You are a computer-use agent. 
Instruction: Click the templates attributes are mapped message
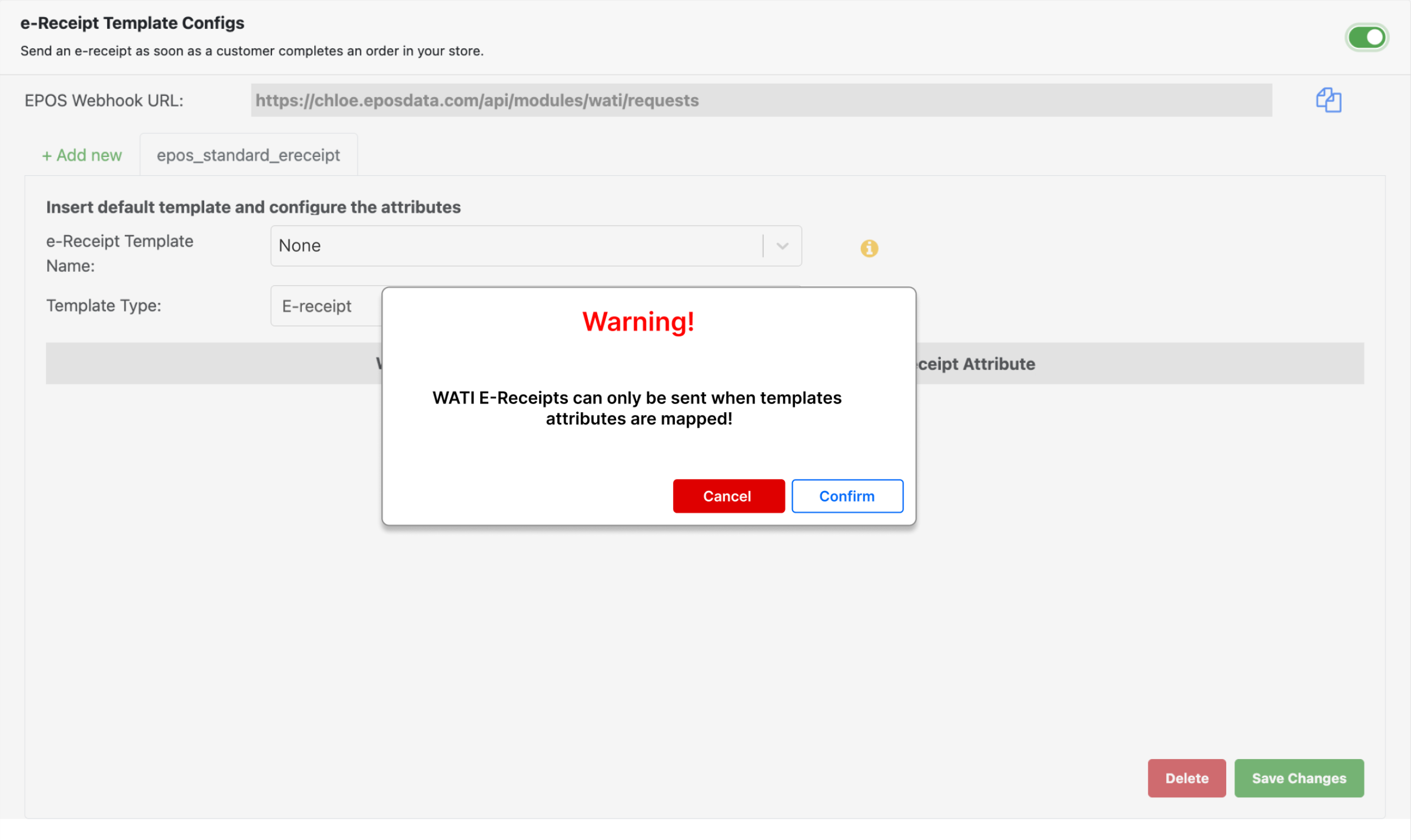pos(637,408)
